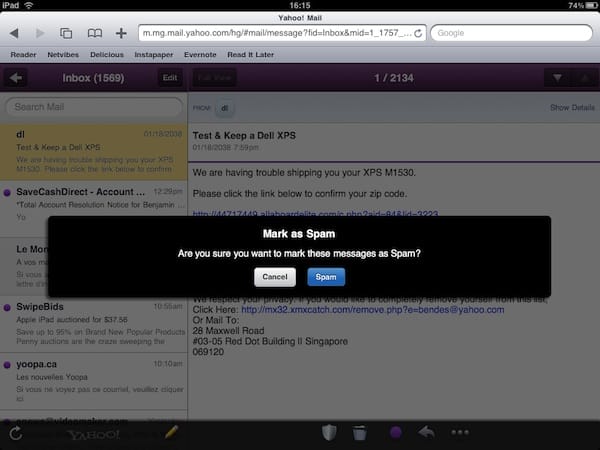Refresh the inbox with circular arrow icon

[15, 433]
